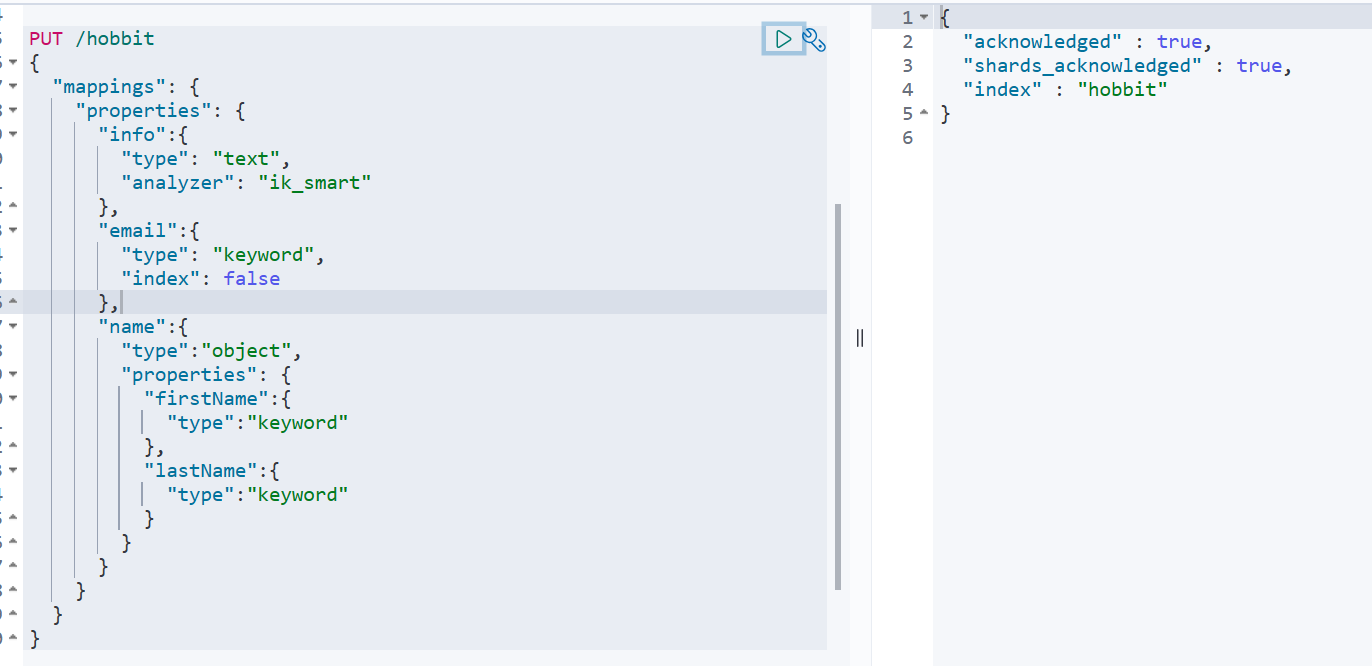The image size is (1372, 666).
Task: Click the fold arrow beside the request's opening brace
Action: (x=13, y=63)
